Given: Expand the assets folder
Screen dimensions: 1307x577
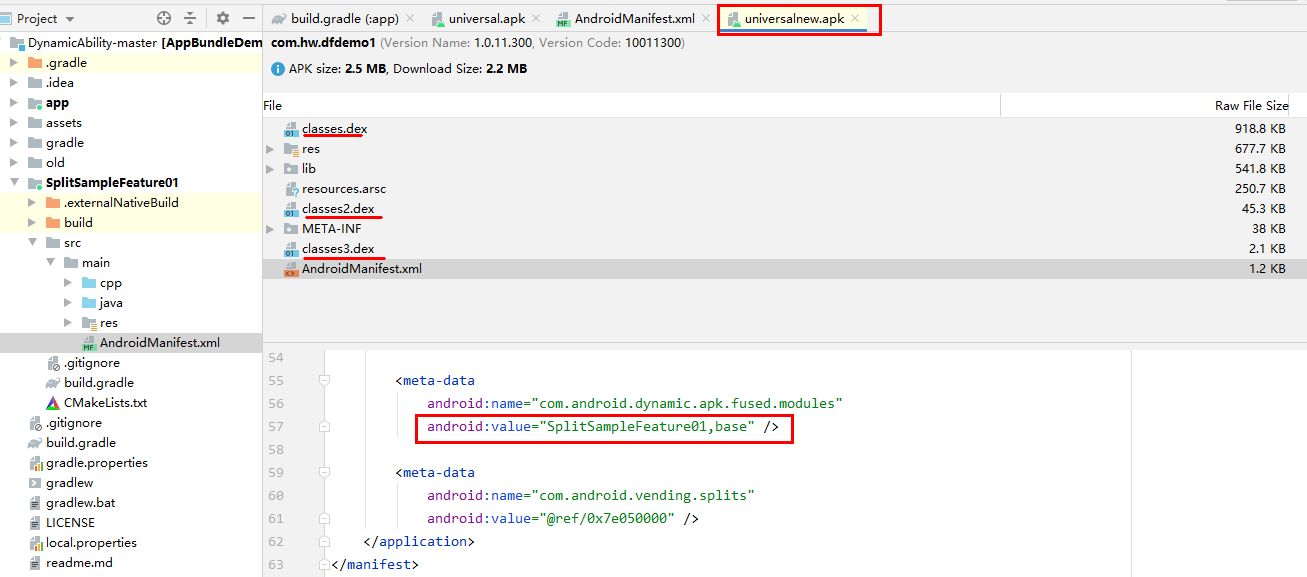Looking at the screenshot, I should pyautogui.click(x=14, y=122).
